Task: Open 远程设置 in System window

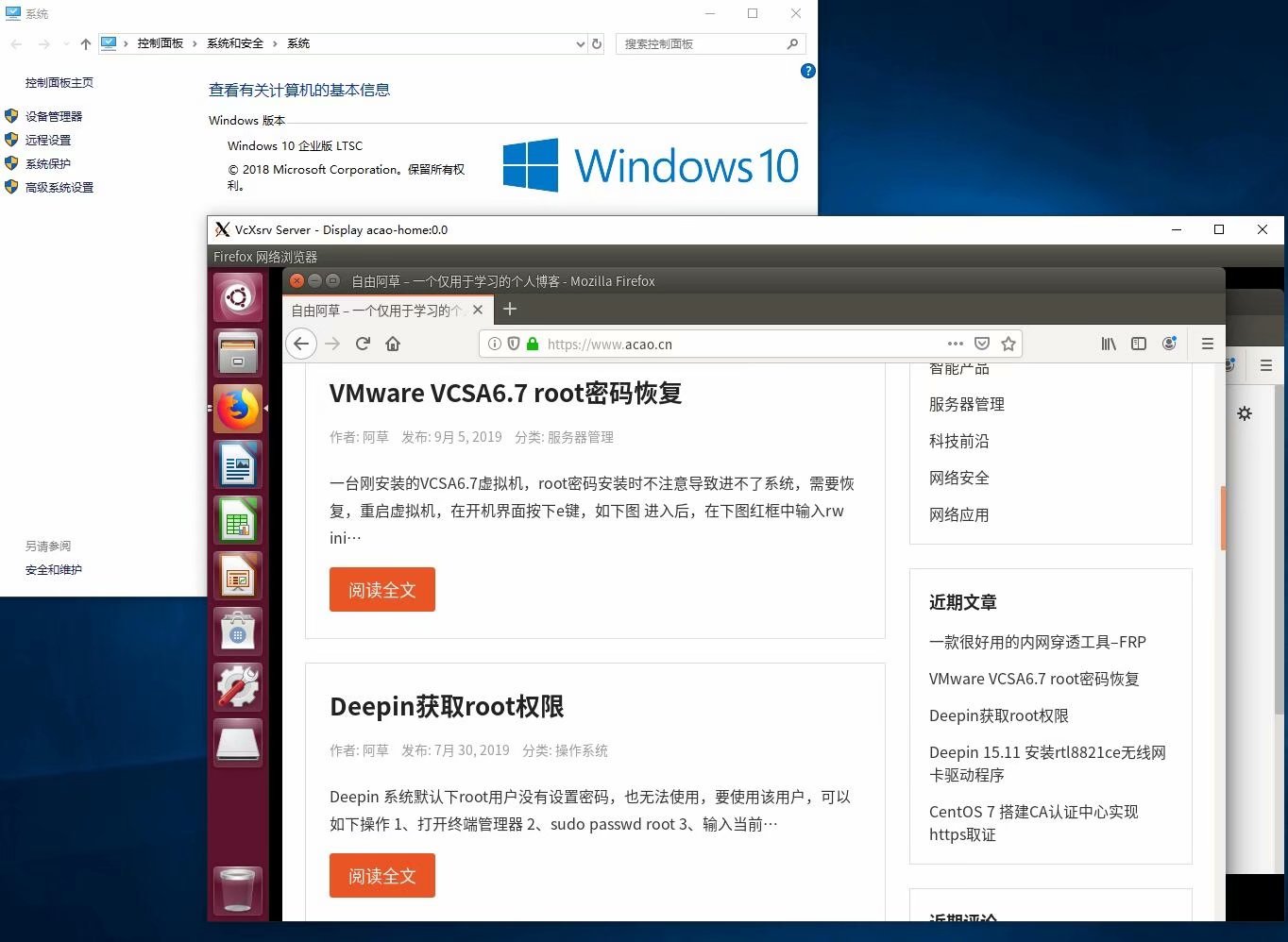Action: pos(48,140)
